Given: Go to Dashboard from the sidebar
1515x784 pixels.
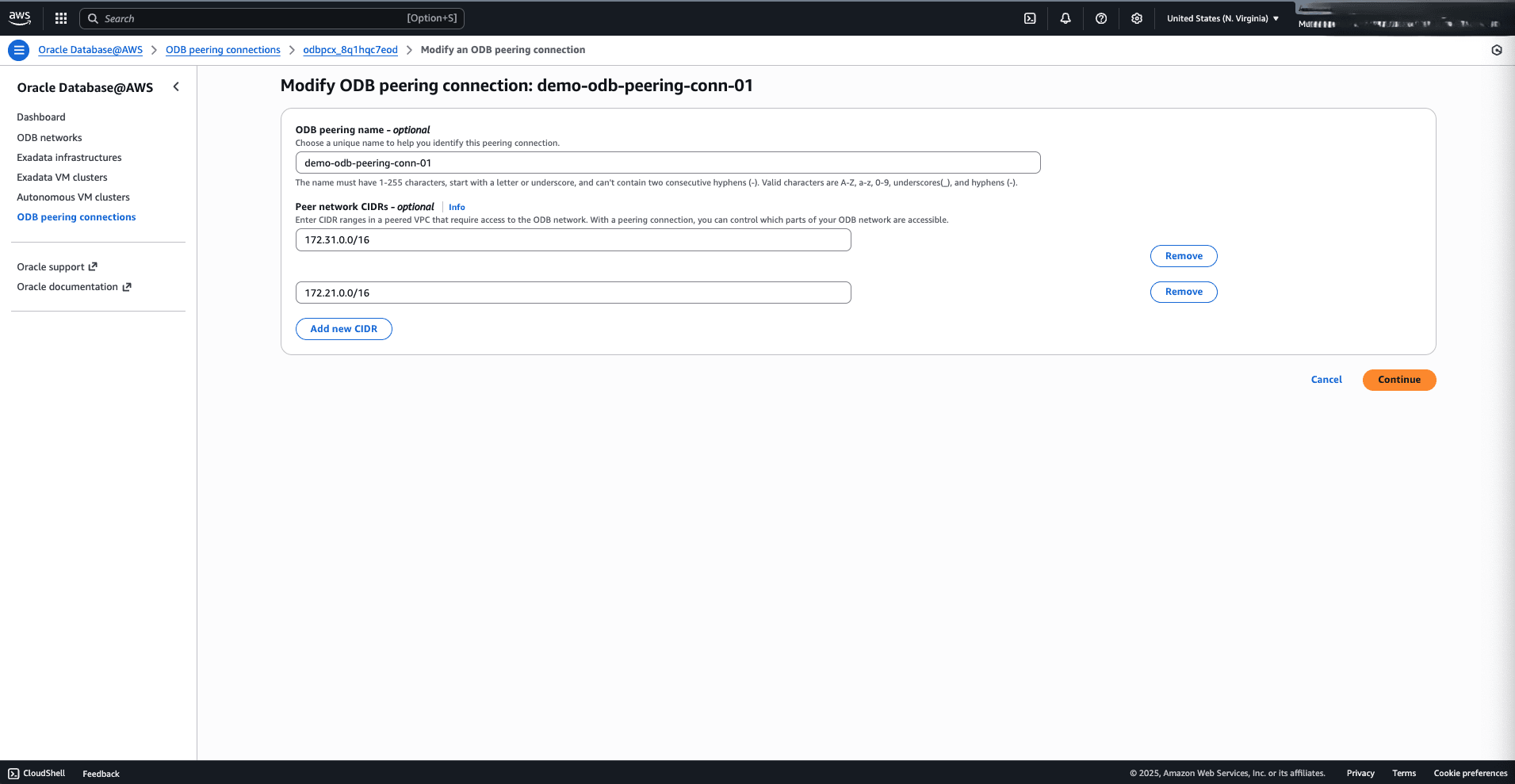Looking at the screenshot, I should point(41,117).
